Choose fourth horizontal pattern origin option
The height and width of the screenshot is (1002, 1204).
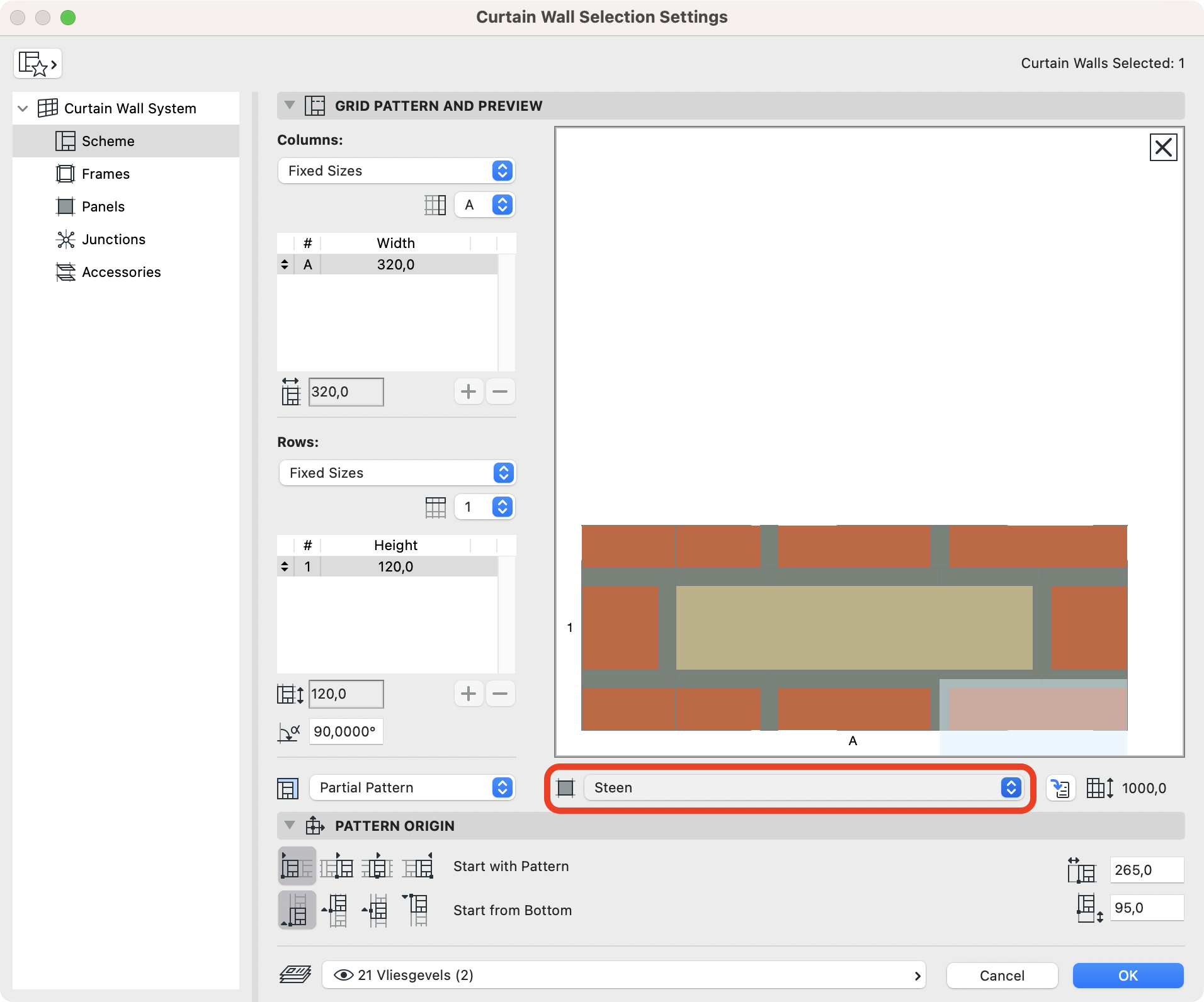point(418,866)
